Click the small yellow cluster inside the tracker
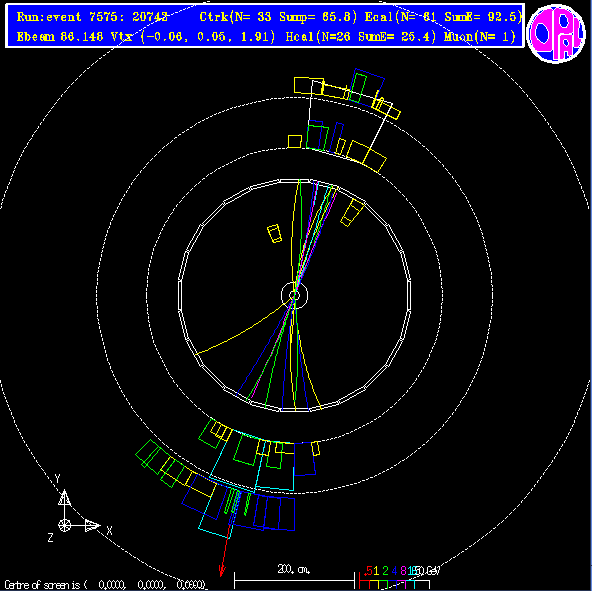Screen dimensions: 592x591 coord(274,234)
